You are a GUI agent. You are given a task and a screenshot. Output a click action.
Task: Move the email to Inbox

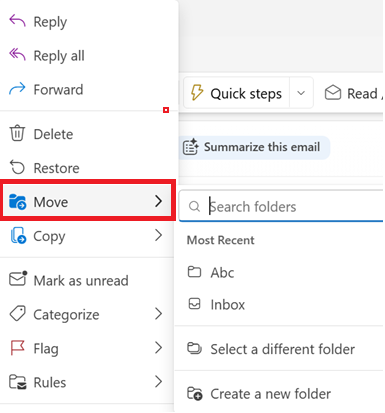pyautogui.click(x=278, y=304)
